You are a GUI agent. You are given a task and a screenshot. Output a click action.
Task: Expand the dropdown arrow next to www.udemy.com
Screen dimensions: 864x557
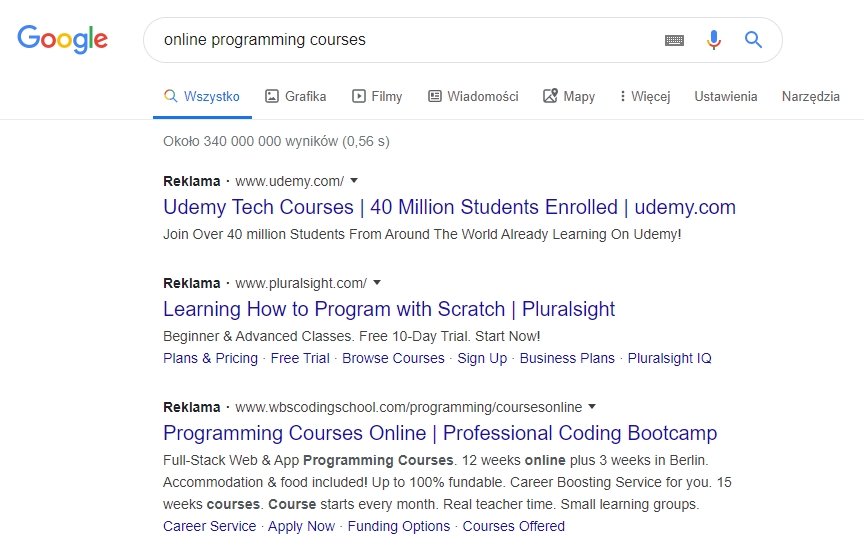(x=354, y=181)
